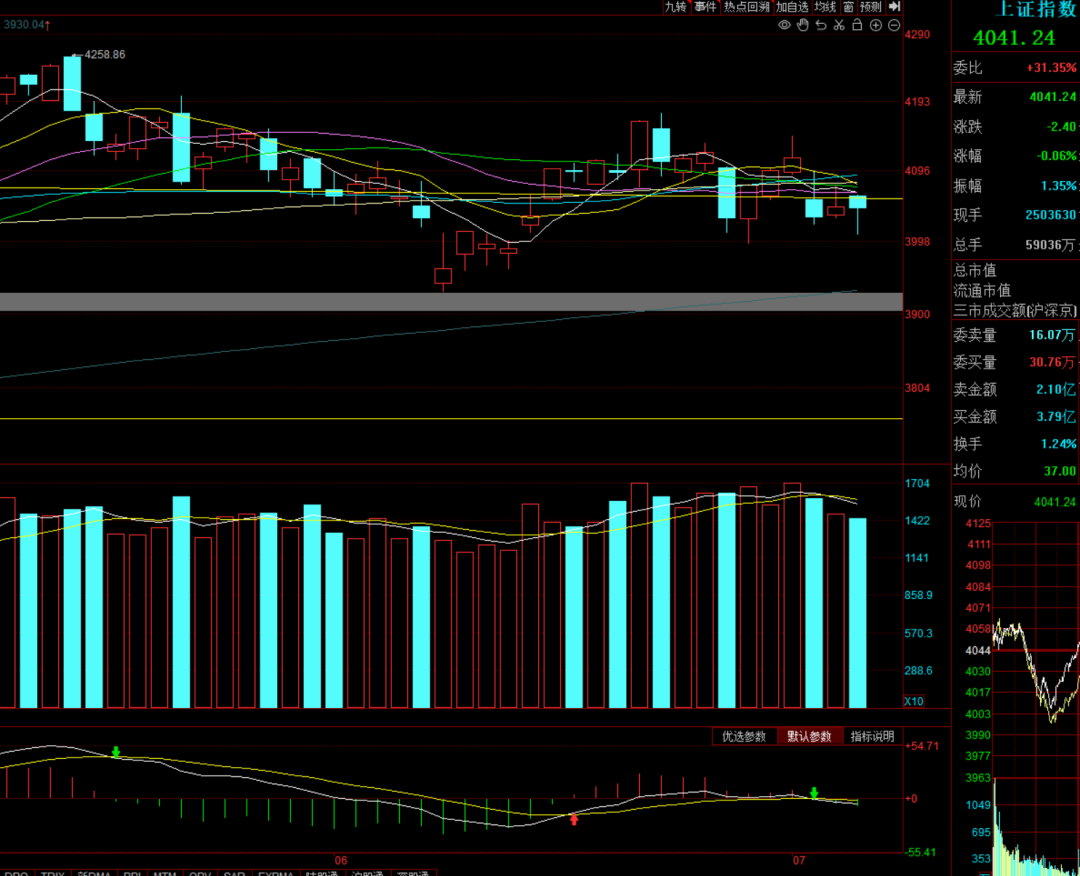This screenshot has width=1080, height=876.
Task: Toggle 均线 moving averages display
Action: click(x=825, y=6)
